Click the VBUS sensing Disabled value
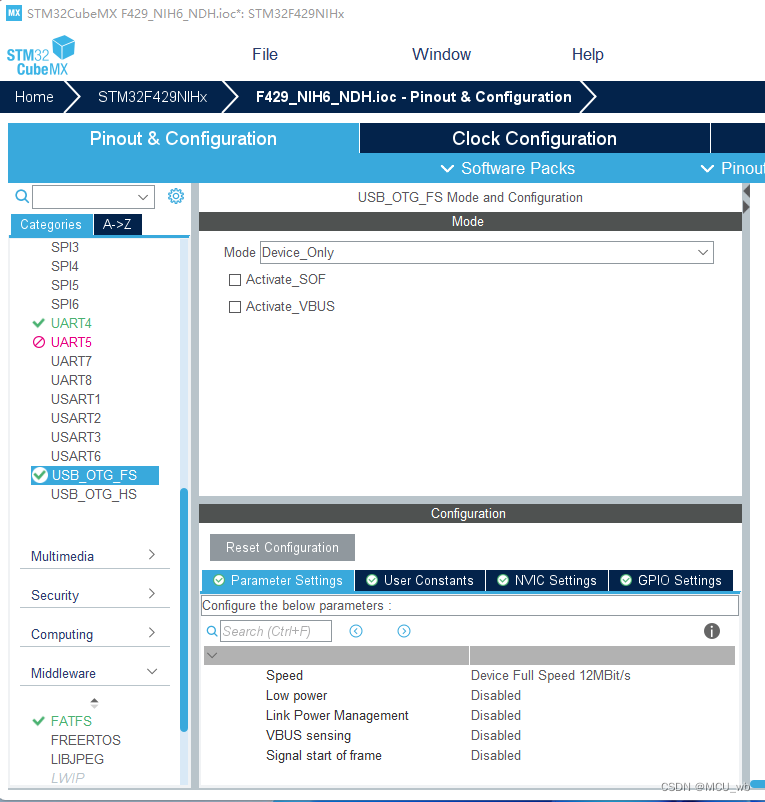The height and width of the screenshot is (802, 765). (x=496, y=736)
